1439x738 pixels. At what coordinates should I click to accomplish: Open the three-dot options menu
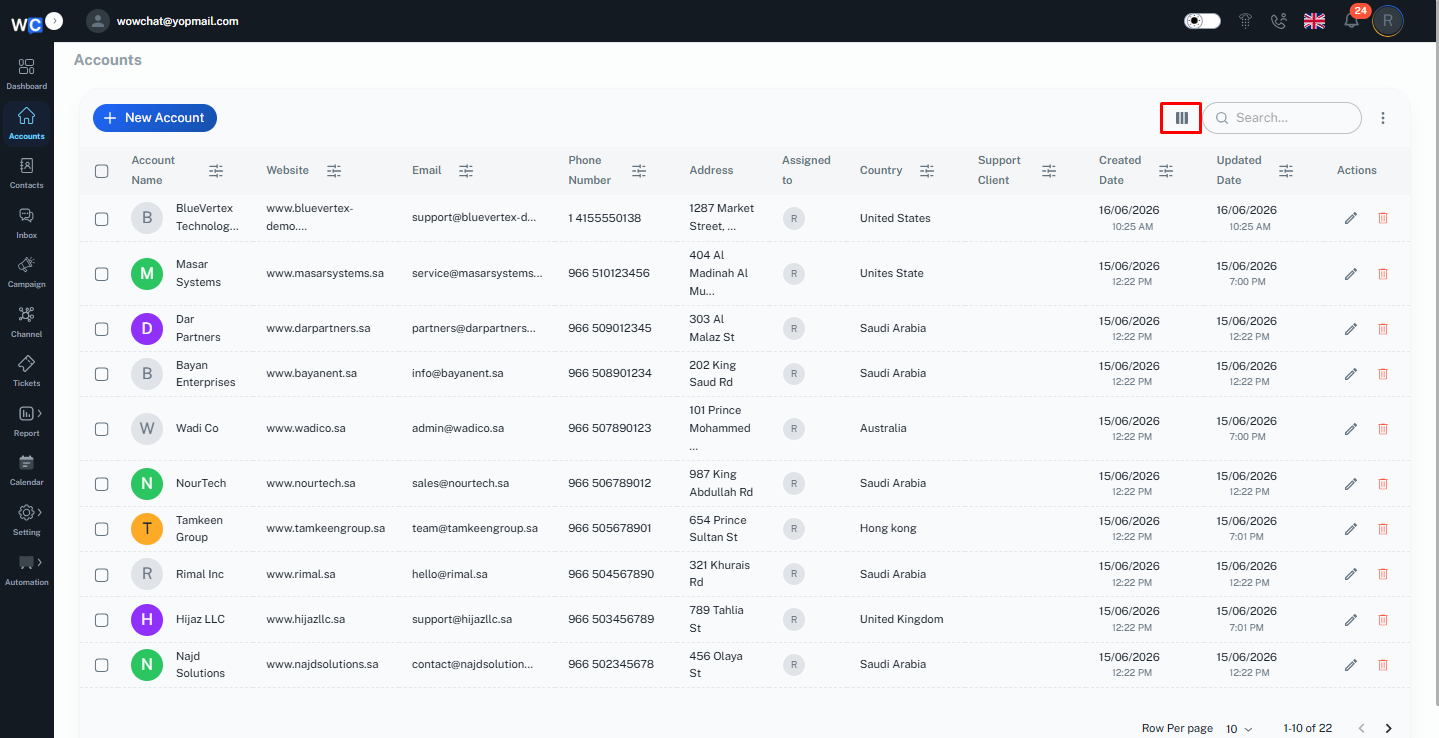click(1383, 118)
